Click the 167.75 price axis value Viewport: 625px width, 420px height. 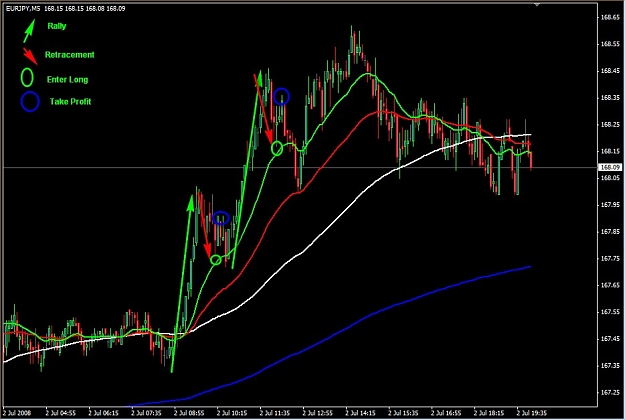pyautogui.click(x=610, y=259)
